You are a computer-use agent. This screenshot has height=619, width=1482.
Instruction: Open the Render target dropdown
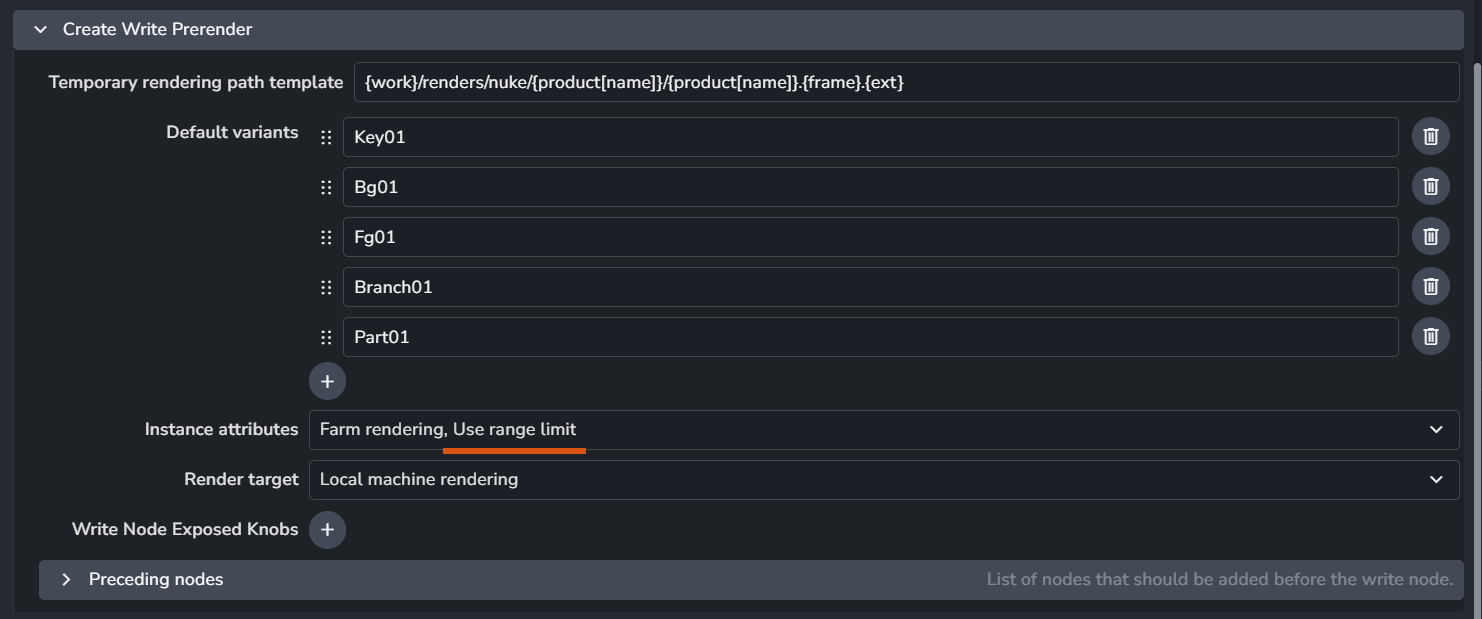[883, 480]
